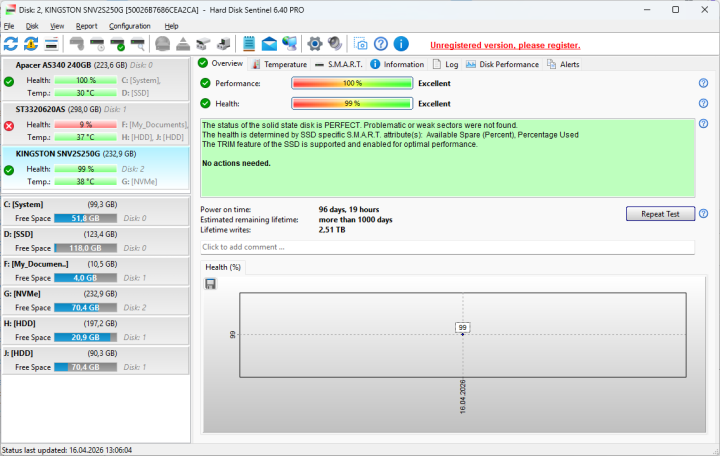720x456 pixels.
Task: Click the help icon beside green status box
Action: click(x=703, y=124)
